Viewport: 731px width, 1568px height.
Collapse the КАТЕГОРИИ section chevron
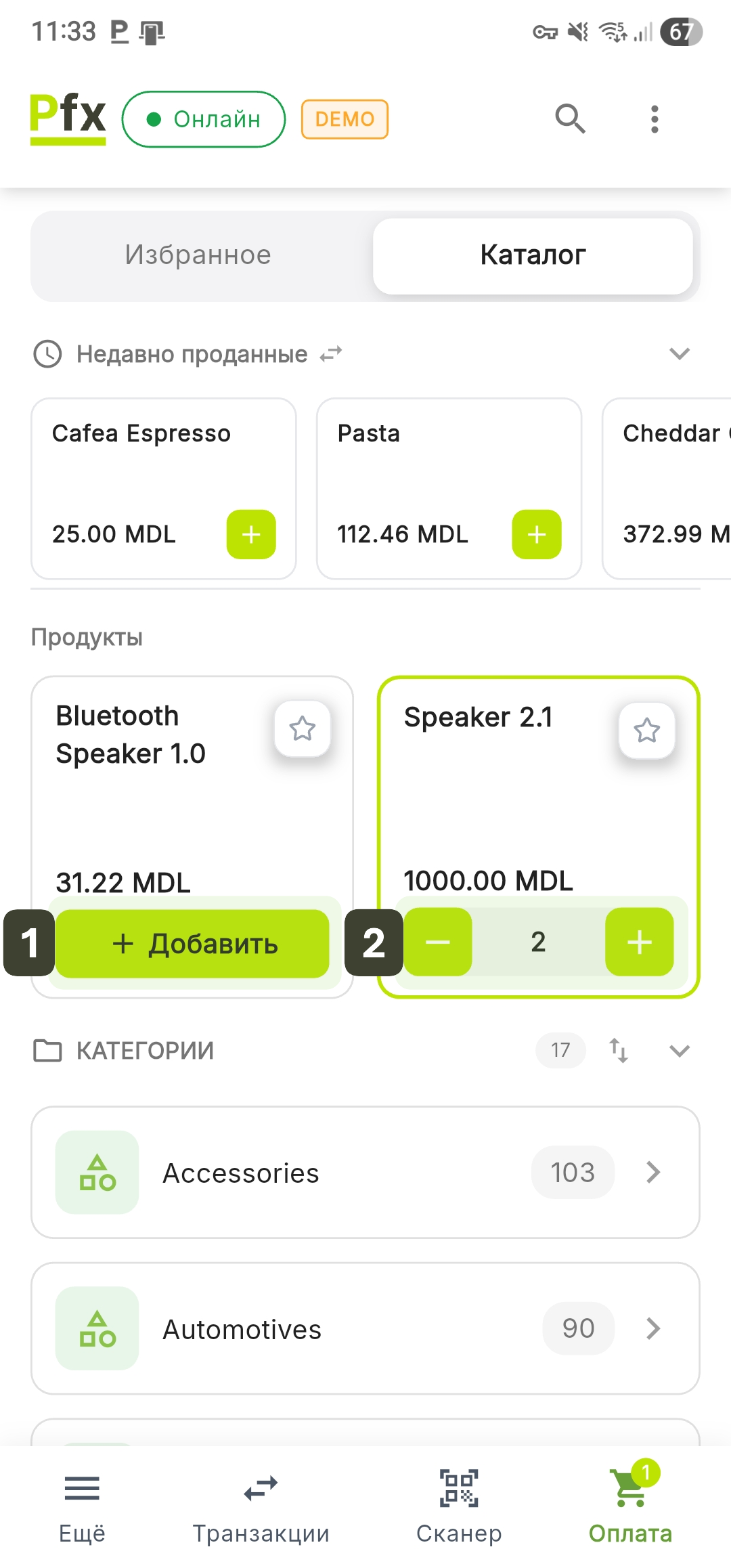coord(679,1051)
